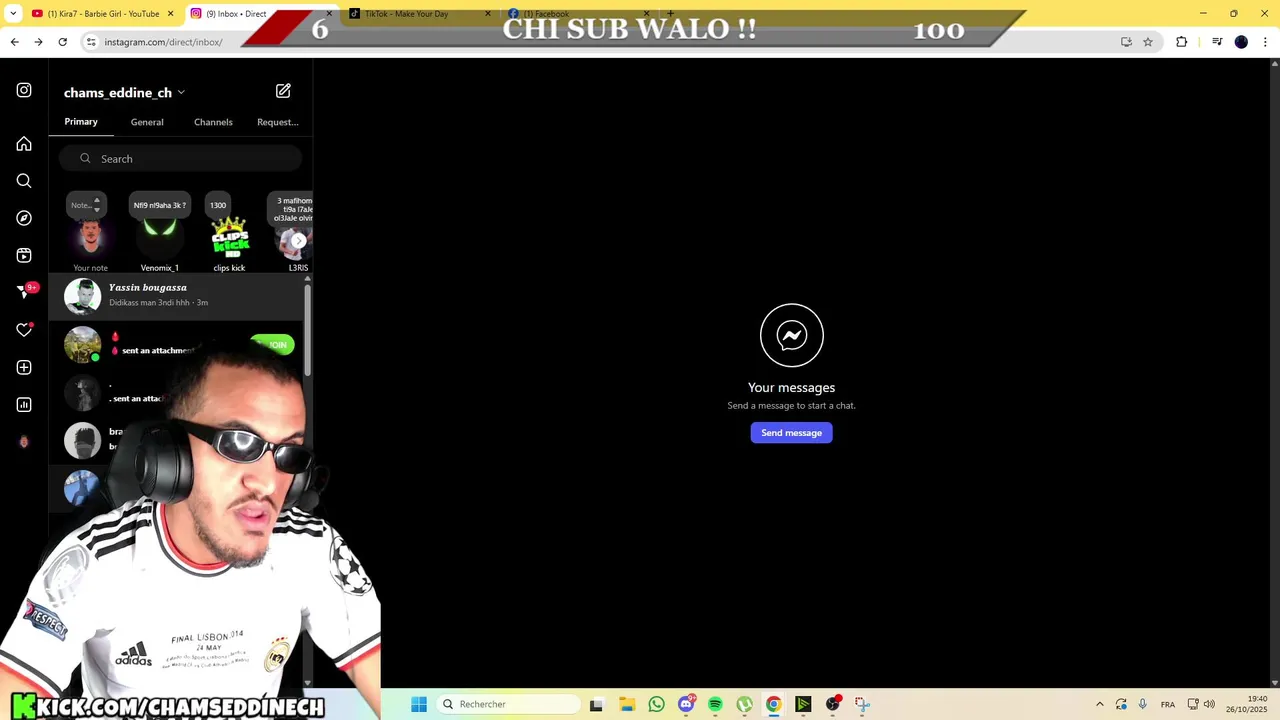The width and height of the screenshot is (1280, 720).
Task: Click the Windows Start button
Action: (x=419, y=704)
